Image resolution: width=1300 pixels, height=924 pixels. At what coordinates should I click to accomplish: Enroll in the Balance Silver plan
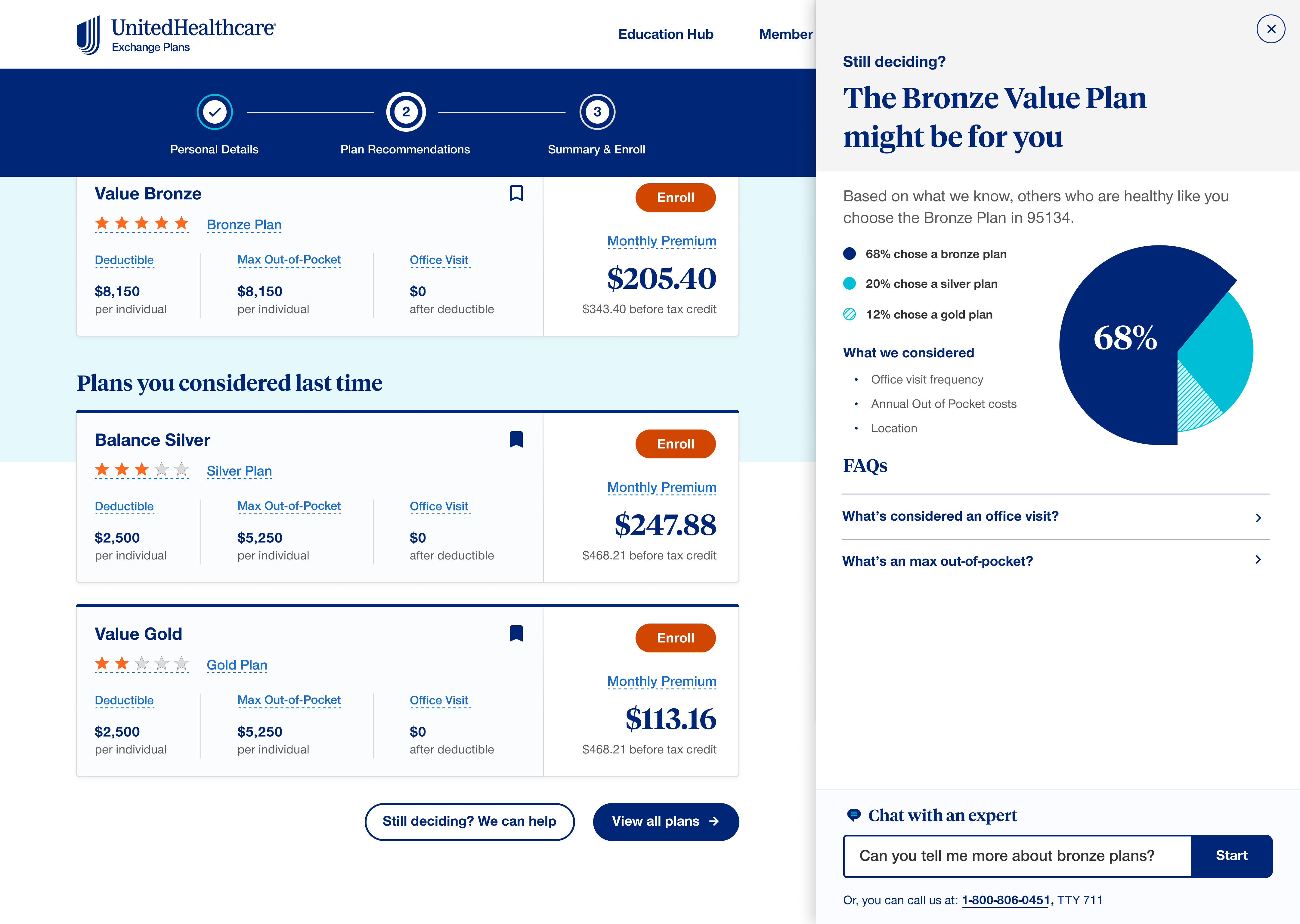click(x=675, y=444)
